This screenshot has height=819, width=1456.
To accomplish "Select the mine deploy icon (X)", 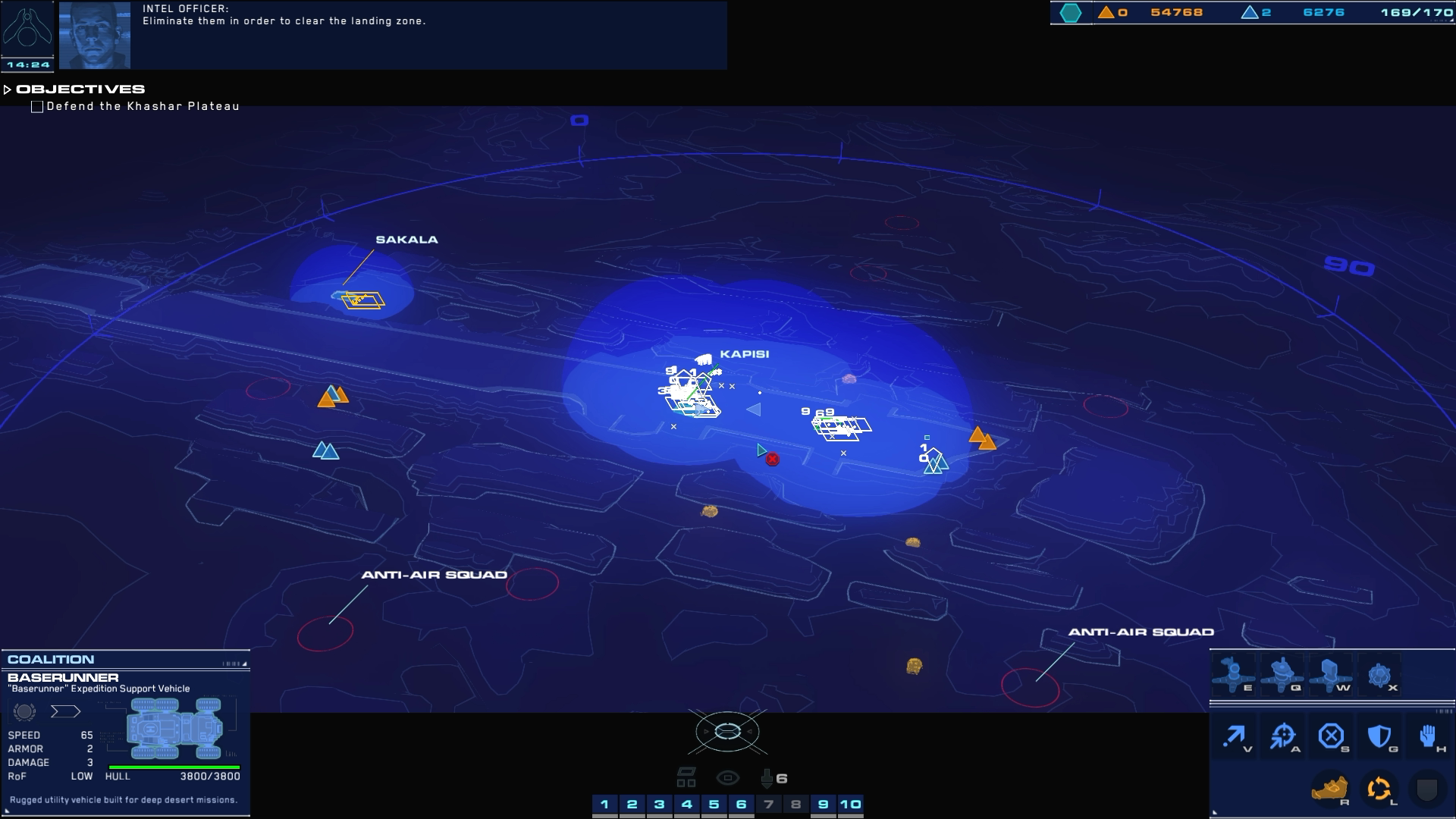I will pos(1379,674).
